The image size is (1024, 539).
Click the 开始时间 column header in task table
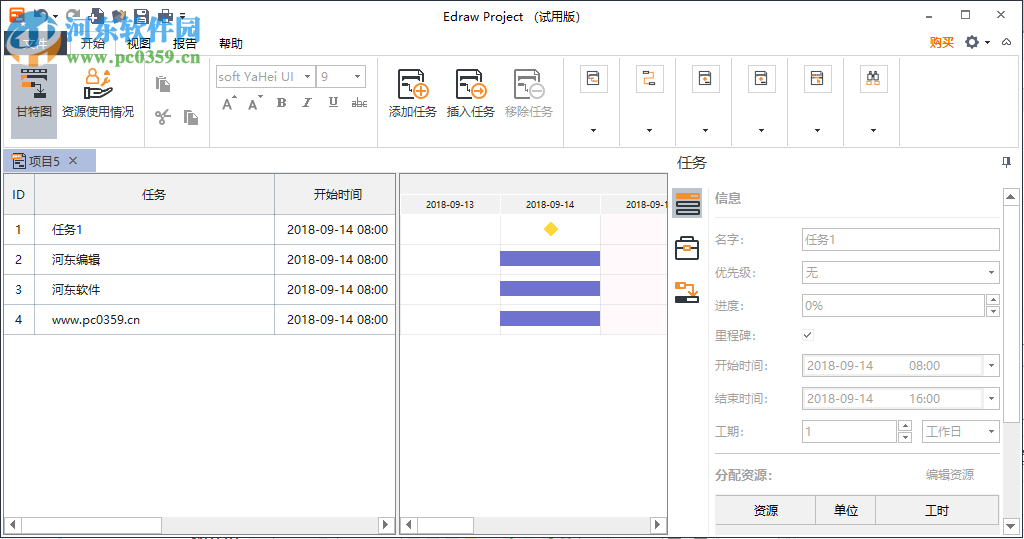[x=335, y=194]
